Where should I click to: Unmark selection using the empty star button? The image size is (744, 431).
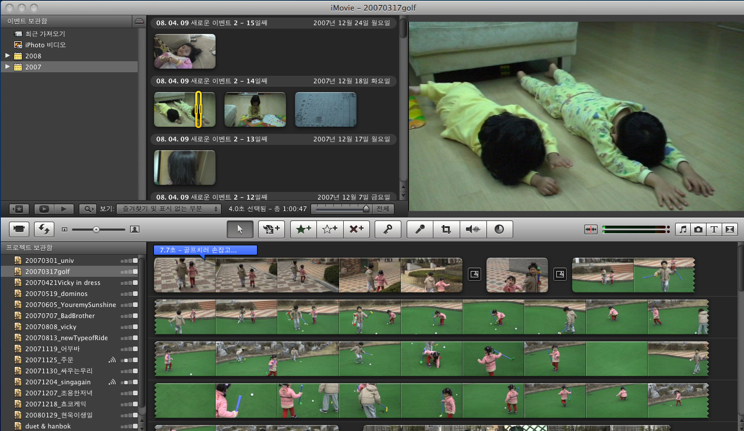pos(330,229)
